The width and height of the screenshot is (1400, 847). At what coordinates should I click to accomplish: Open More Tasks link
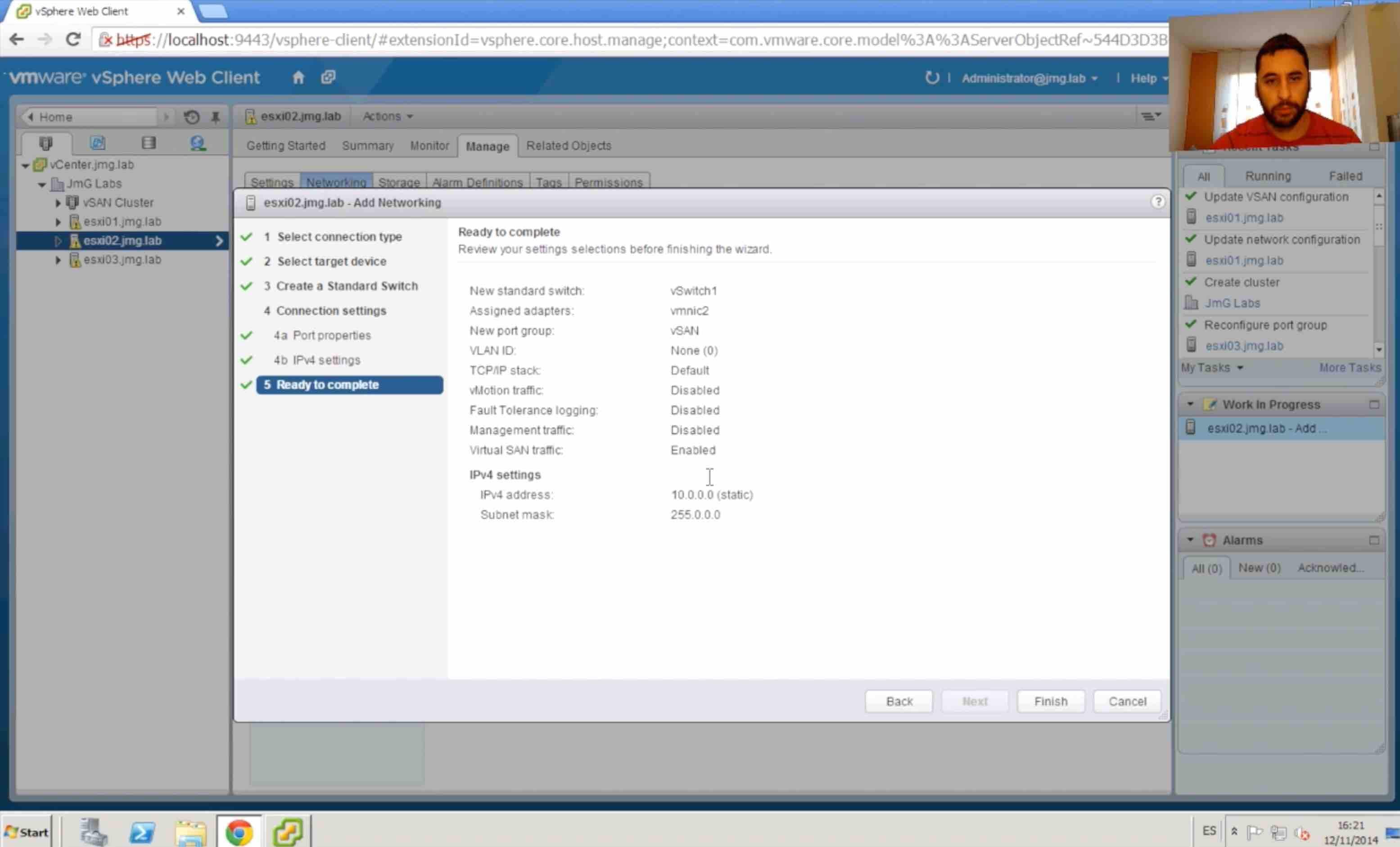1350,368
